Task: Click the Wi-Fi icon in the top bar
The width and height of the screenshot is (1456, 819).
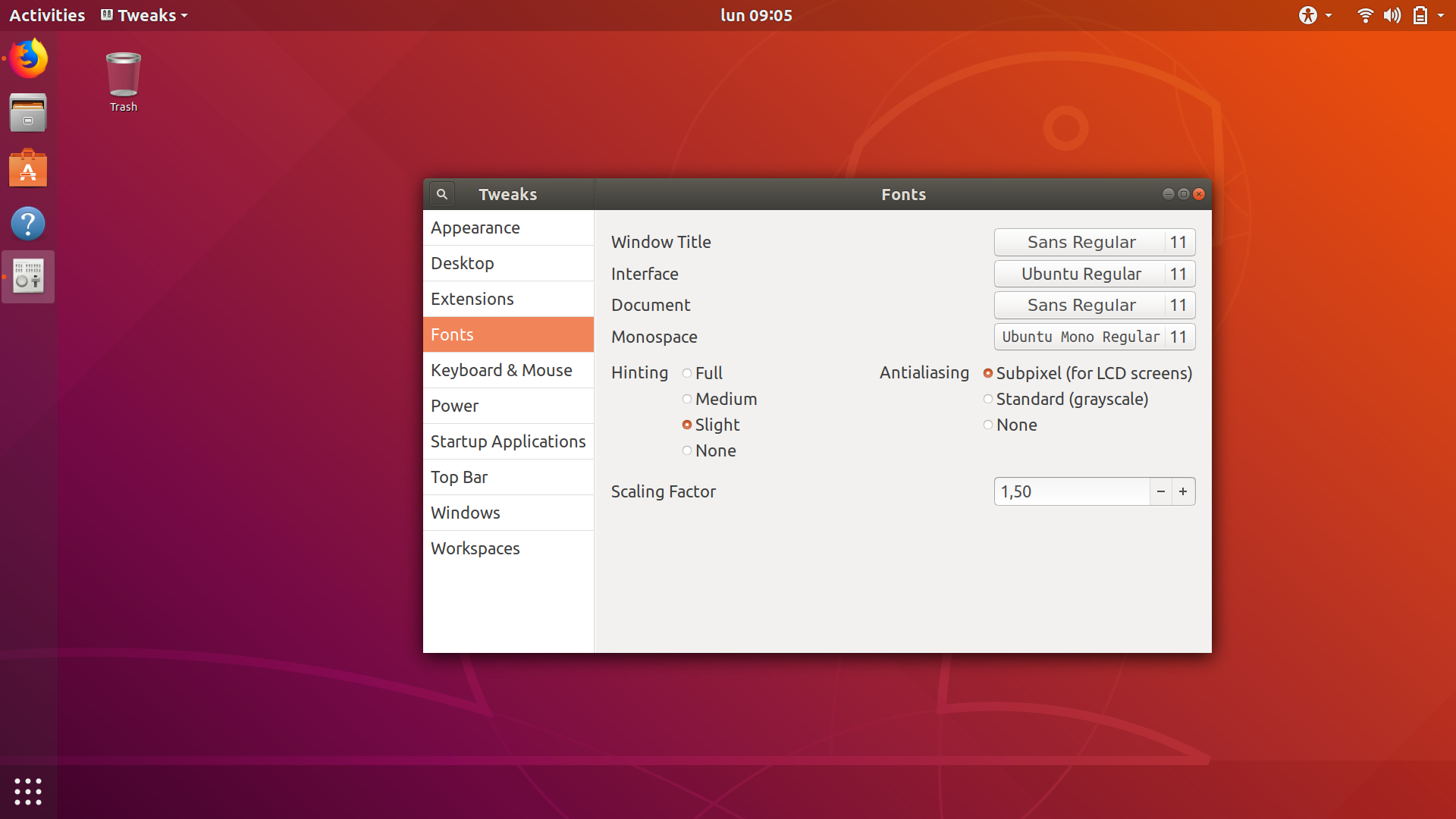Action: [x=1365, y=14]
